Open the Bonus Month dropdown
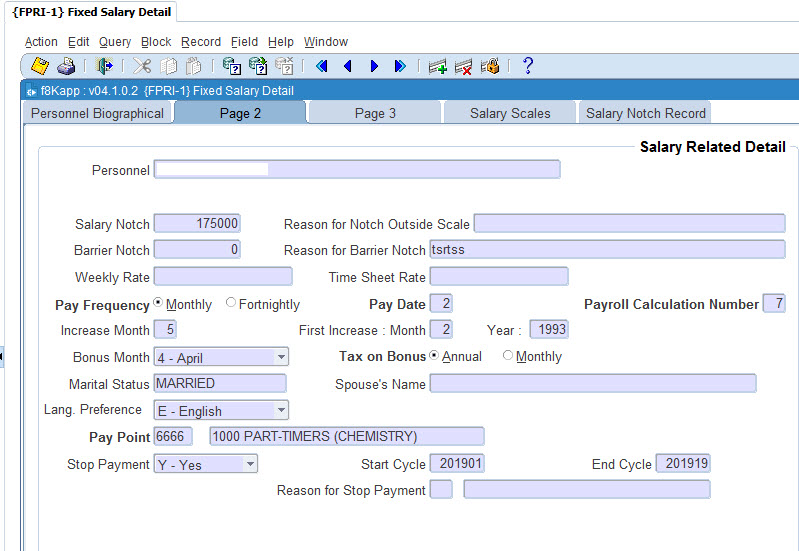The image size is (799, 551). [281, 357]
